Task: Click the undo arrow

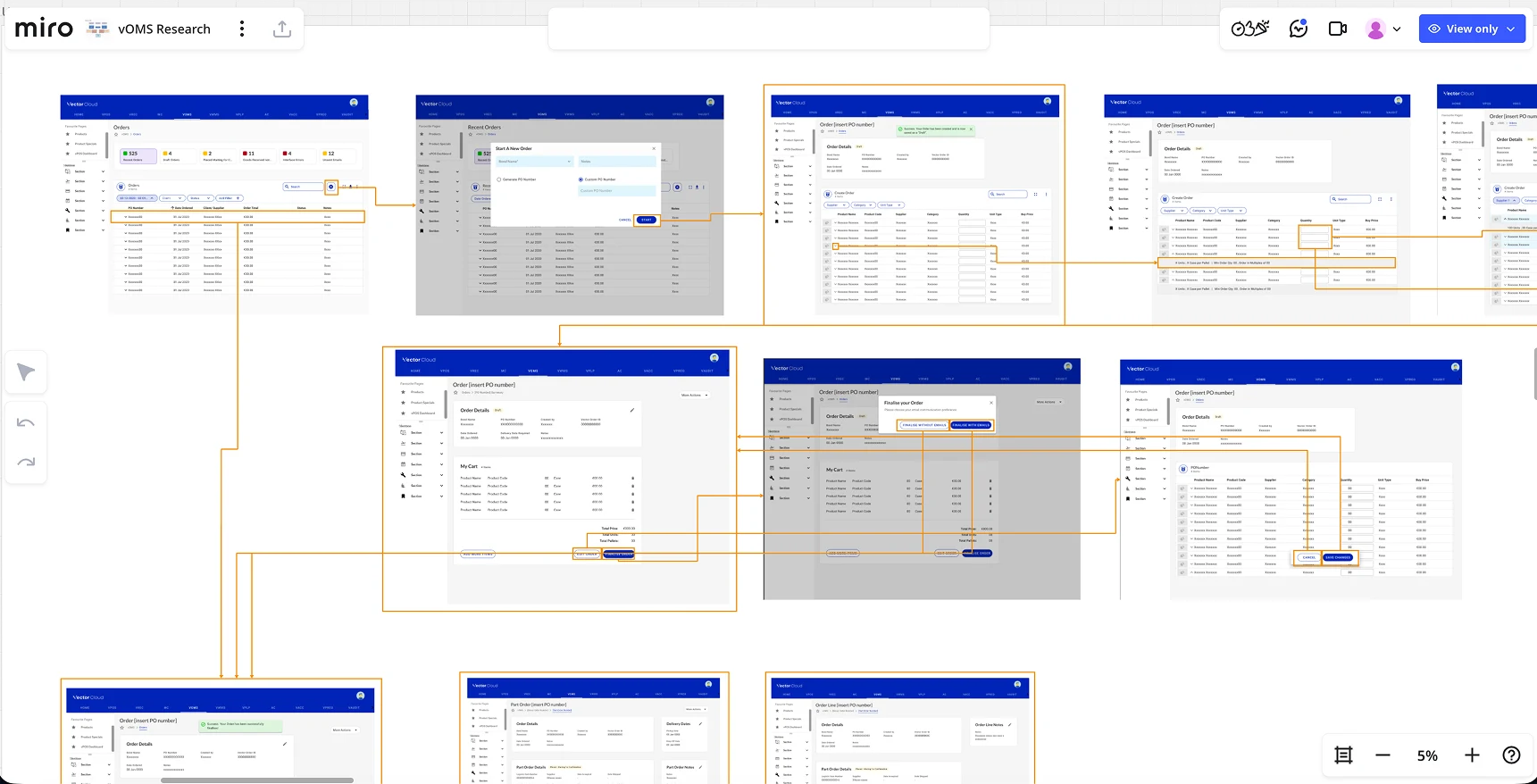Action: (x=26, y=422)
